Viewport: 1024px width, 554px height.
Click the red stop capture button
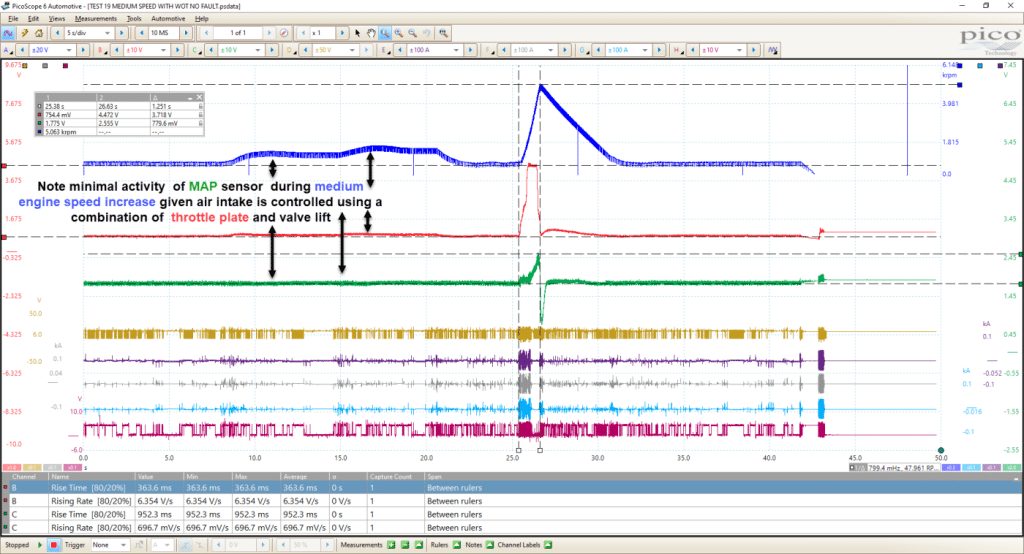(54, 545)
